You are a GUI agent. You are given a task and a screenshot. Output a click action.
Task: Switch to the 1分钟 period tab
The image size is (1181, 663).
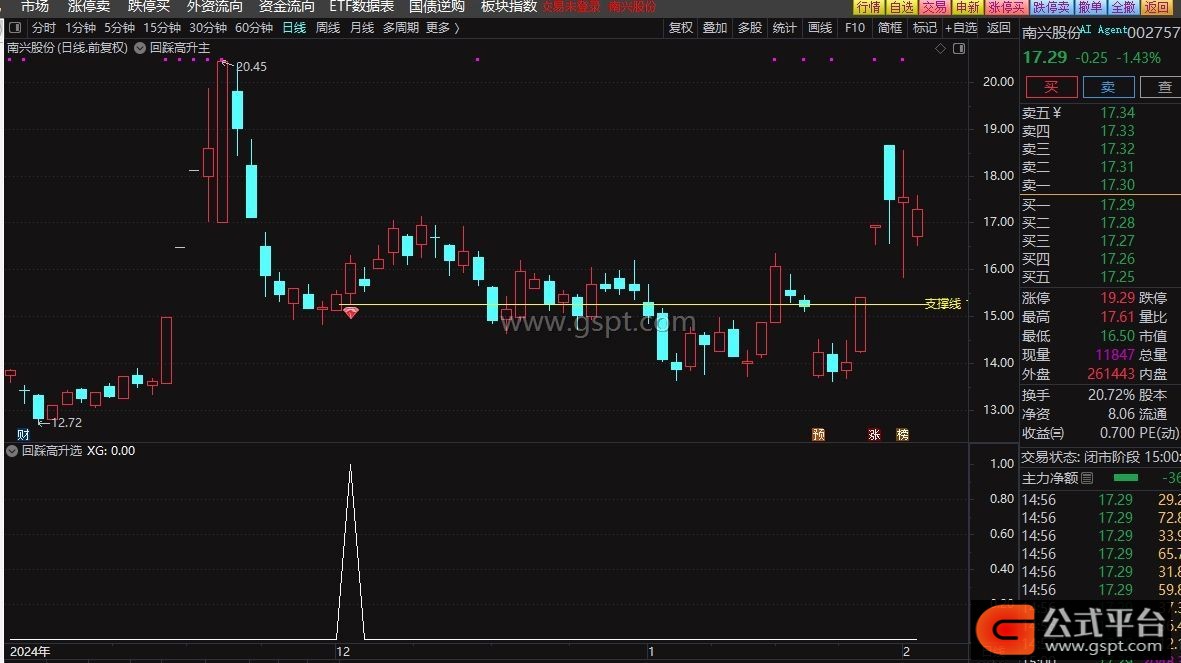(81, 28)
